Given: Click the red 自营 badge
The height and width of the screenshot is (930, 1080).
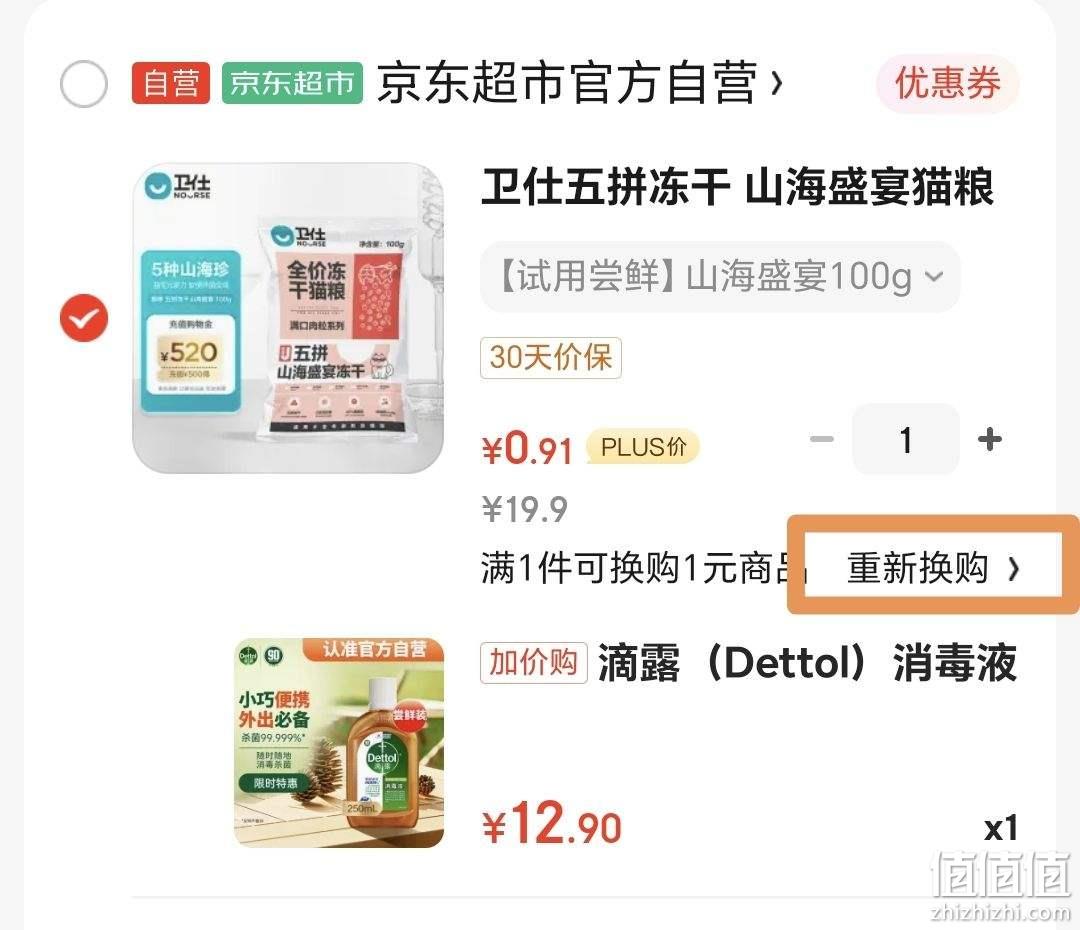Looking at the screenshot, I should [x=171, y=83].
